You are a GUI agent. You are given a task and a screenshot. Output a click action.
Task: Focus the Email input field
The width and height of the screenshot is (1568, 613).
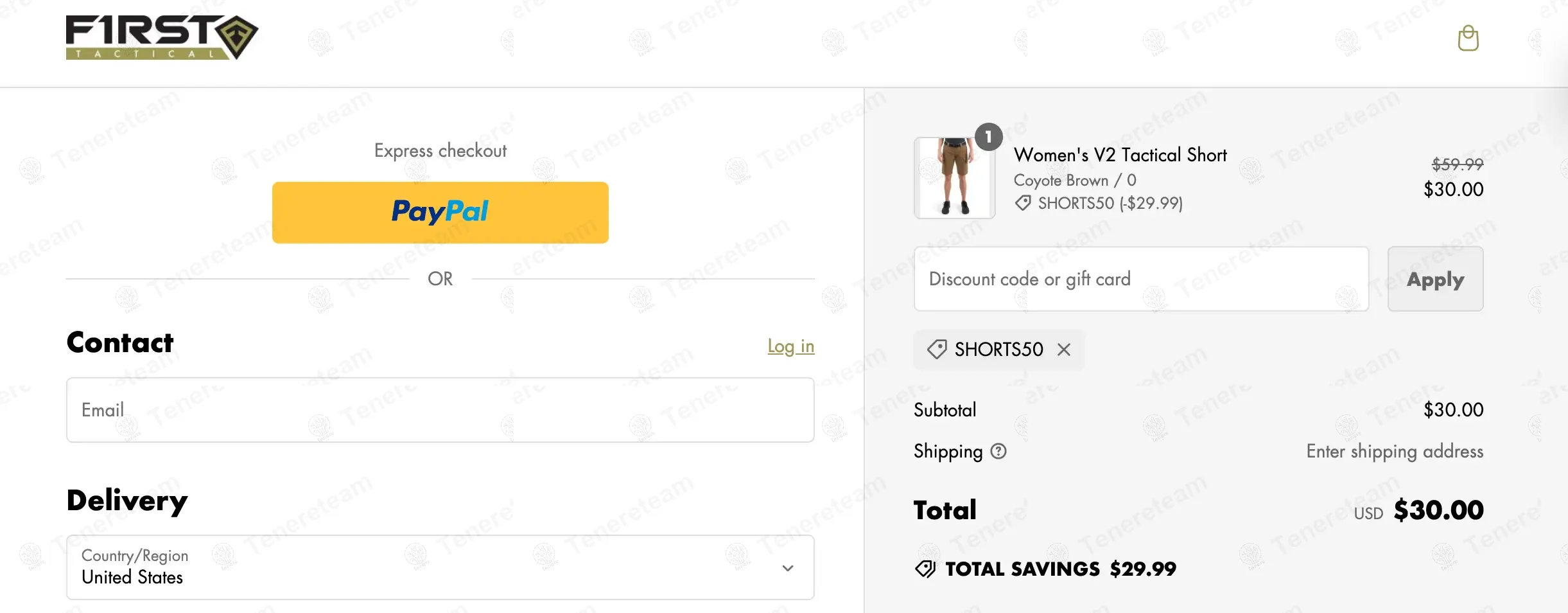(x=440, y=410)
